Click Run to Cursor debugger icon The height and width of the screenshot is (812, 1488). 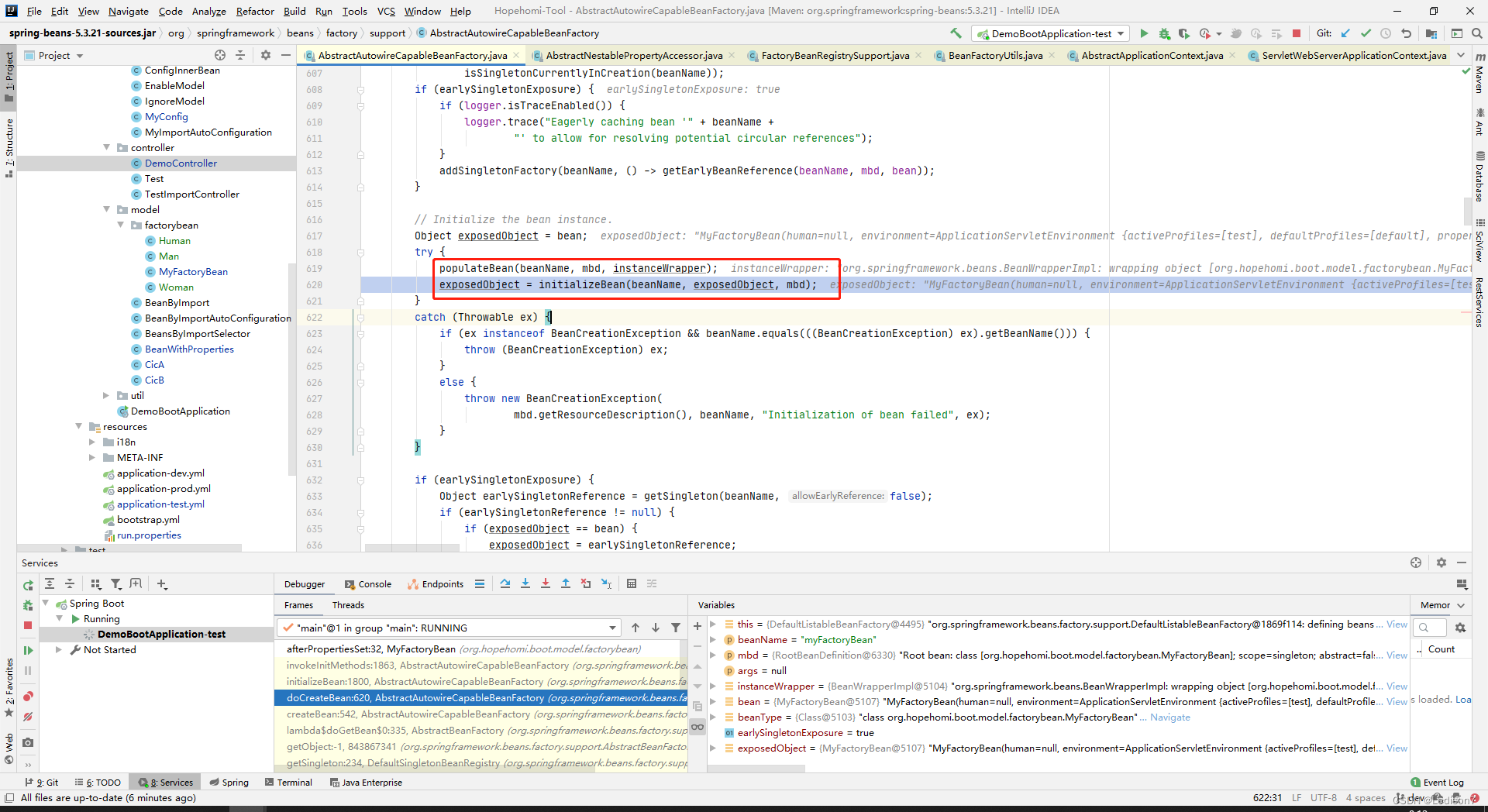[606, 584]
